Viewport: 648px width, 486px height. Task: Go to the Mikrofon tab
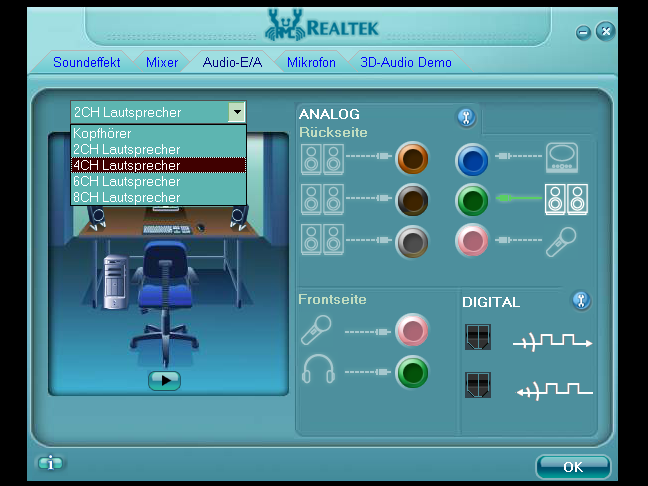click(311, 62)
